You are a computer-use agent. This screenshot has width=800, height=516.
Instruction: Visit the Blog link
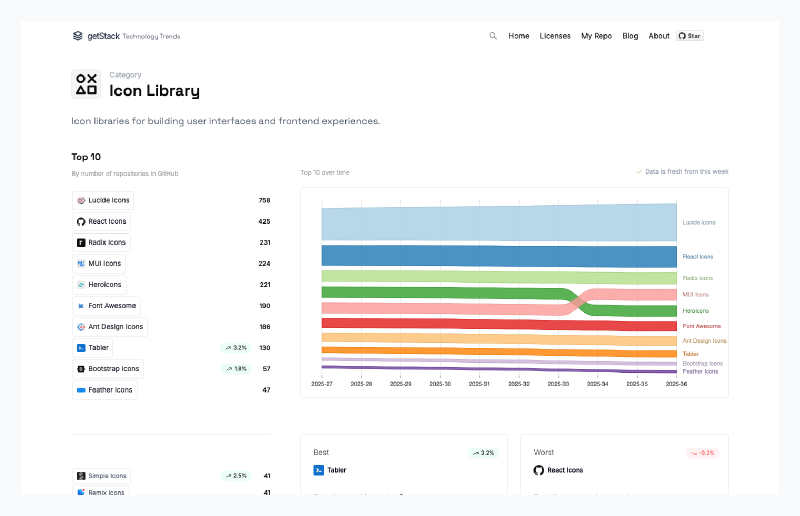tap(630, 36)
